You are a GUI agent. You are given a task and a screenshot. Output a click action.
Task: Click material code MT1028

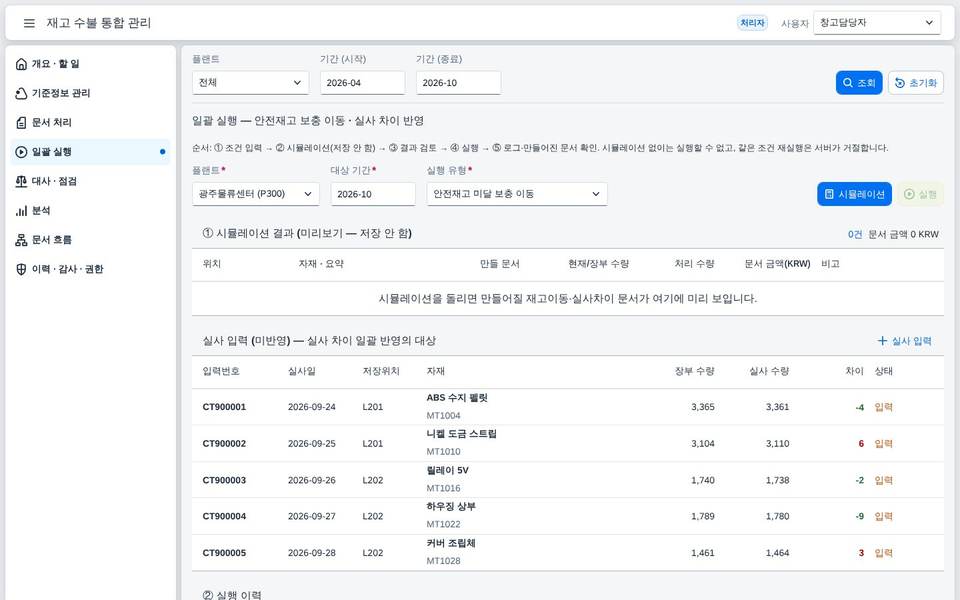coord(443,561)
